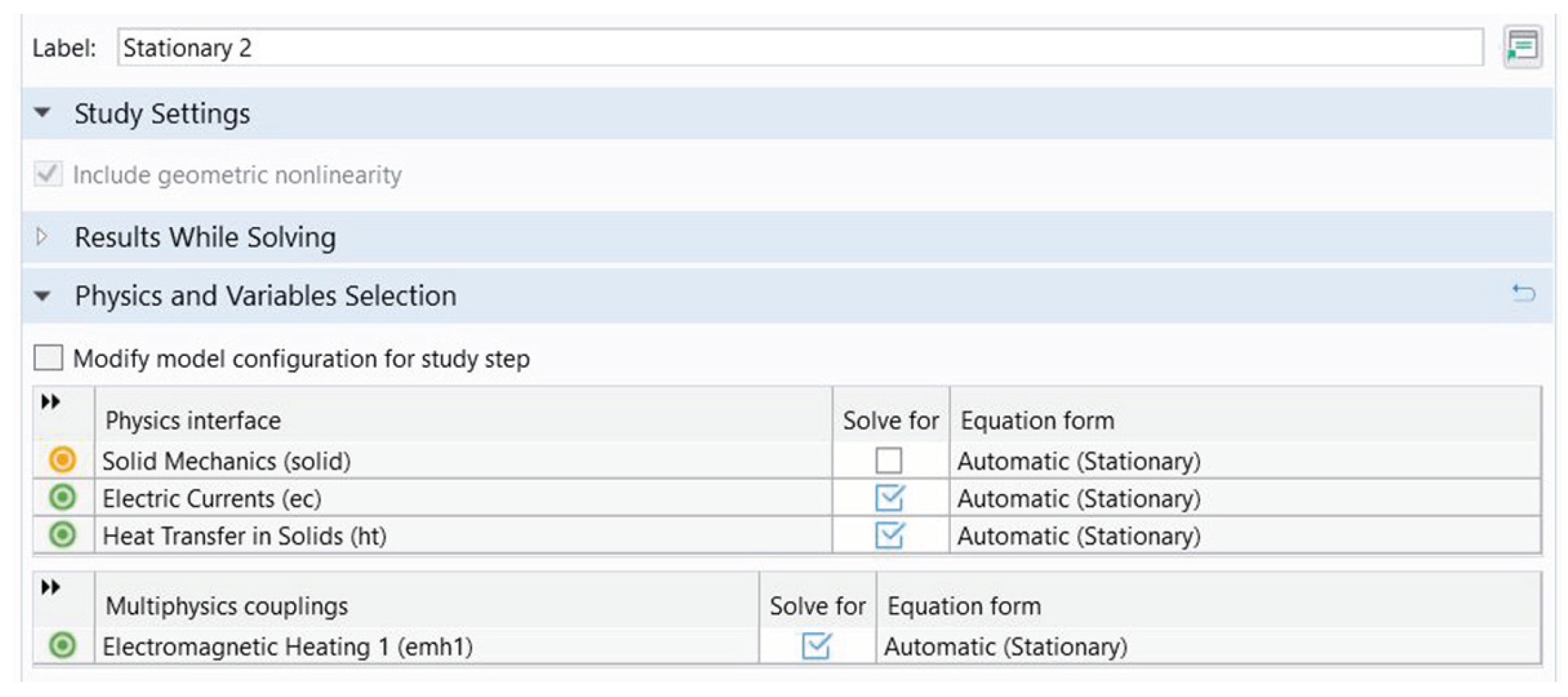1568x697 pixels.
Task: Disable Solve for on Heat Transfer in Solids
Action: (x=890, y=536)
